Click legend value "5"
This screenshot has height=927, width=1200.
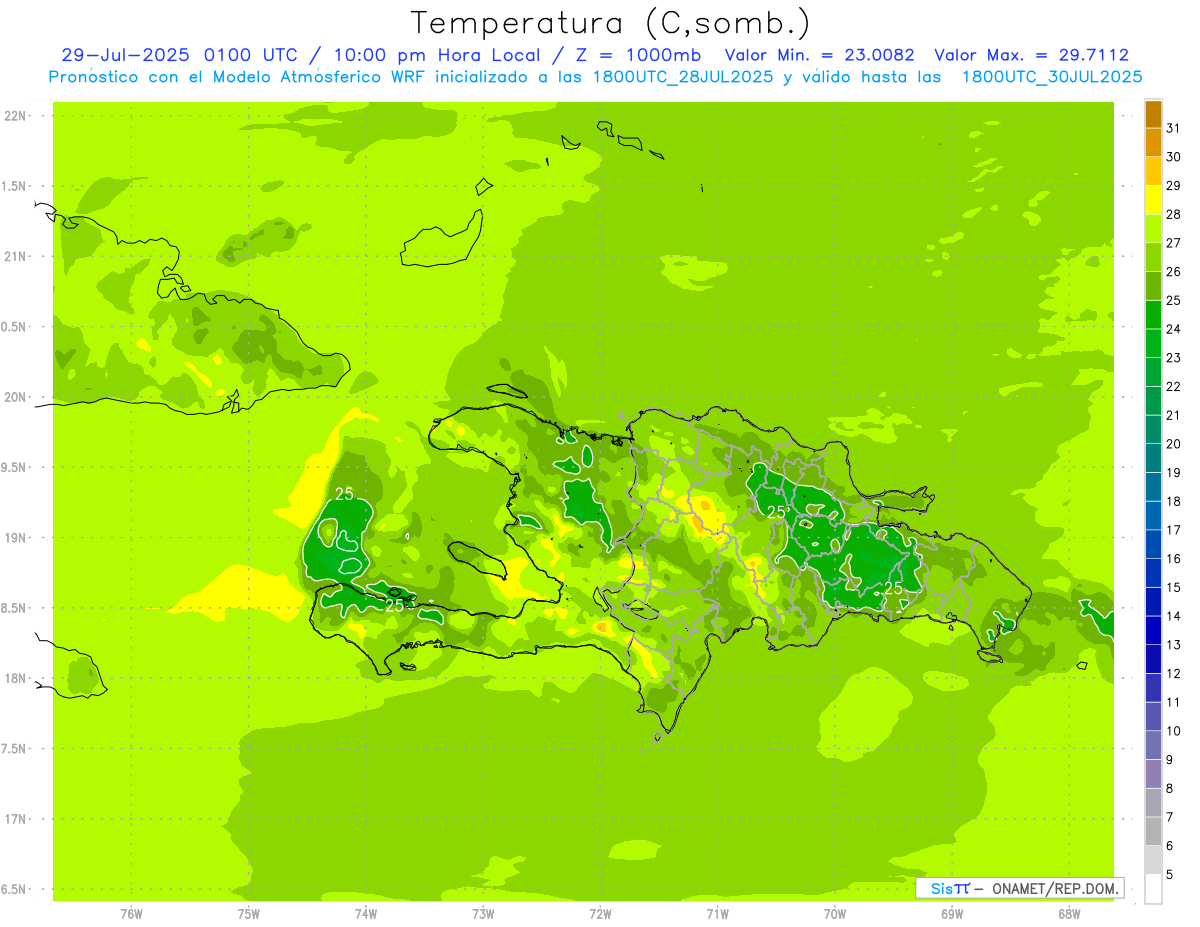[x=1170, y=875]
